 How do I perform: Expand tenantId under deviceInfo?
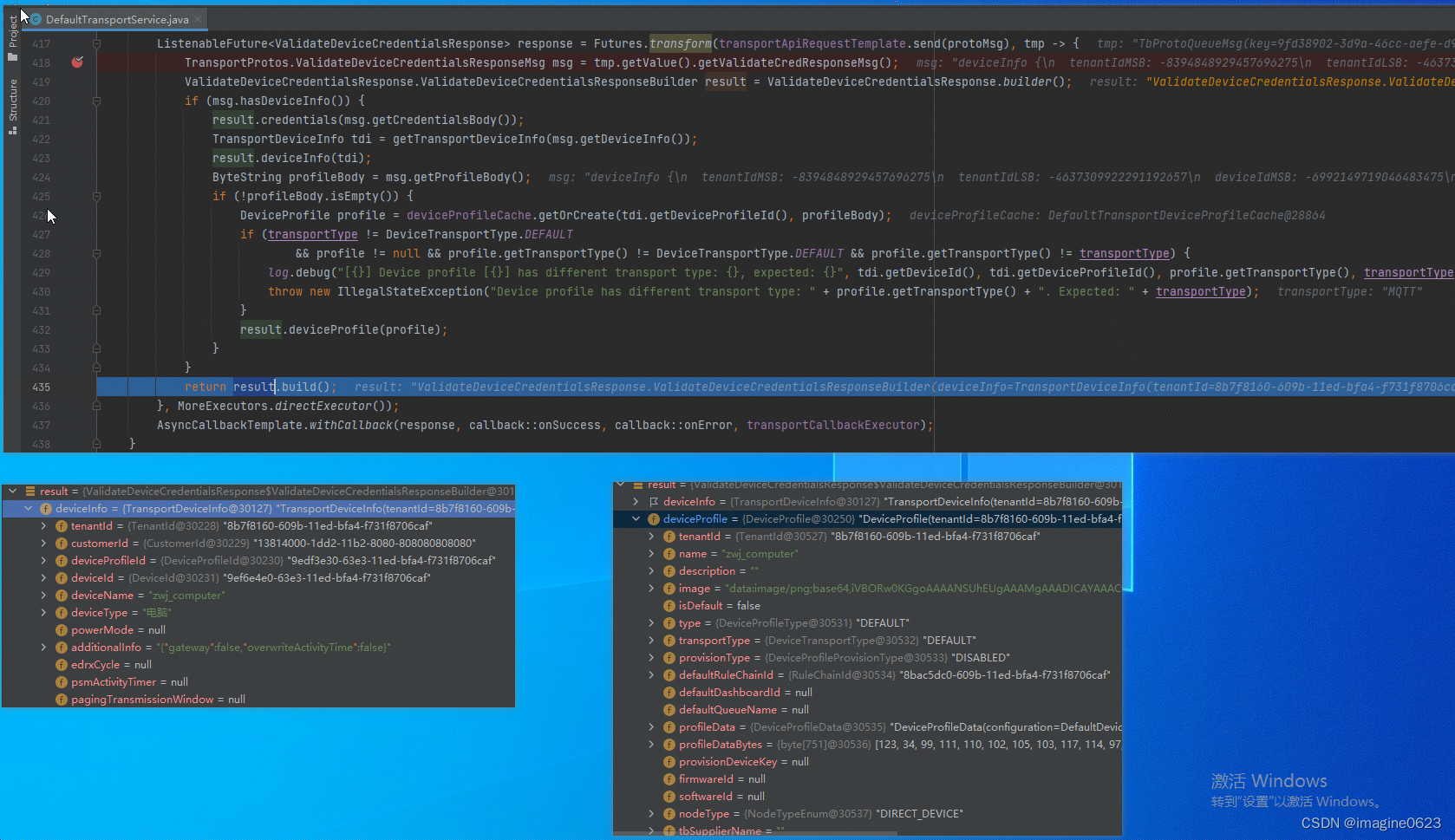[43, 525]
